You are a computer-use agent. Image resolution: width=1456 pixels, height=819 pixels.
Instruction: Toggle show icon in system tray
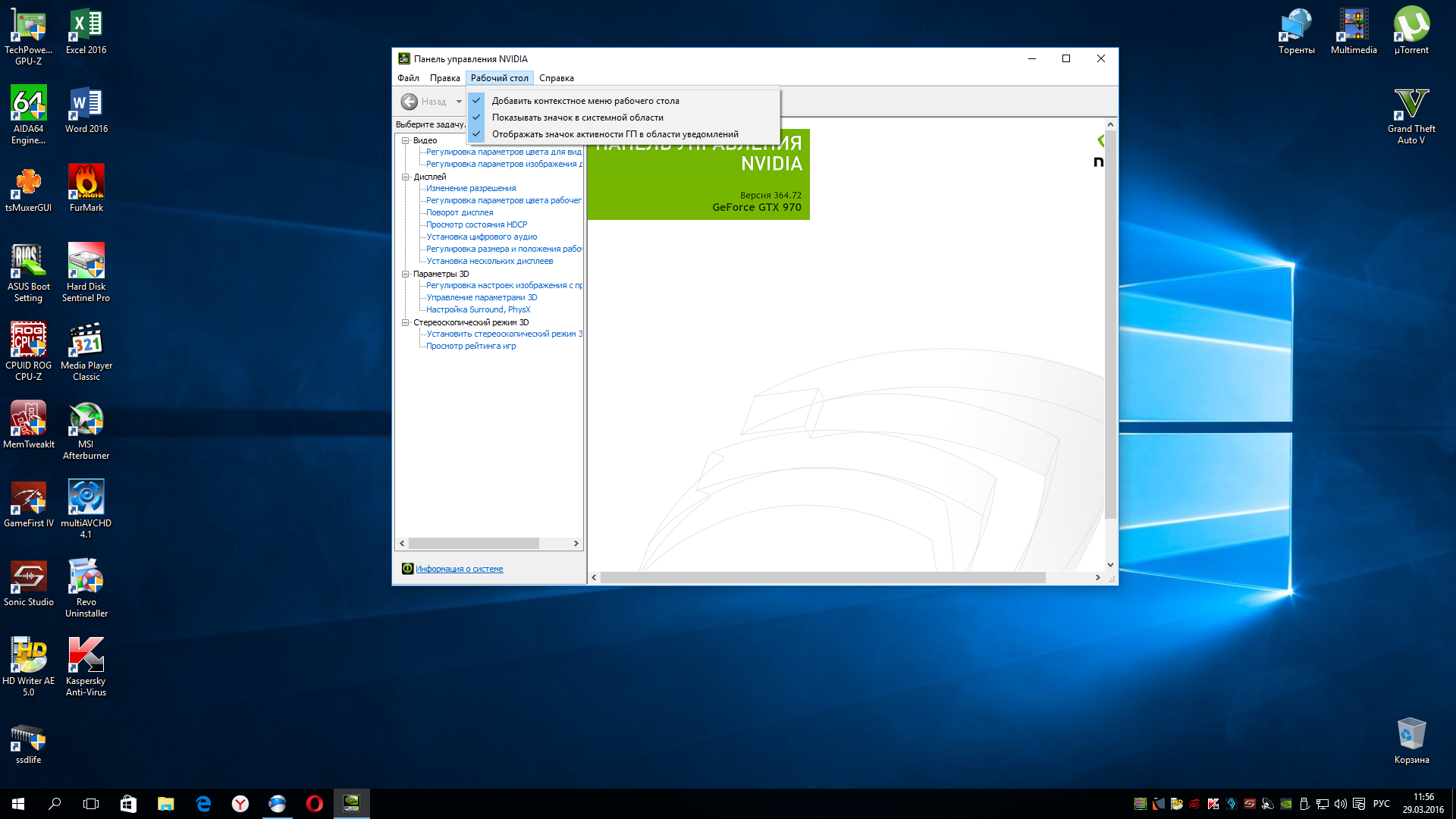click(x=577, y=118)
